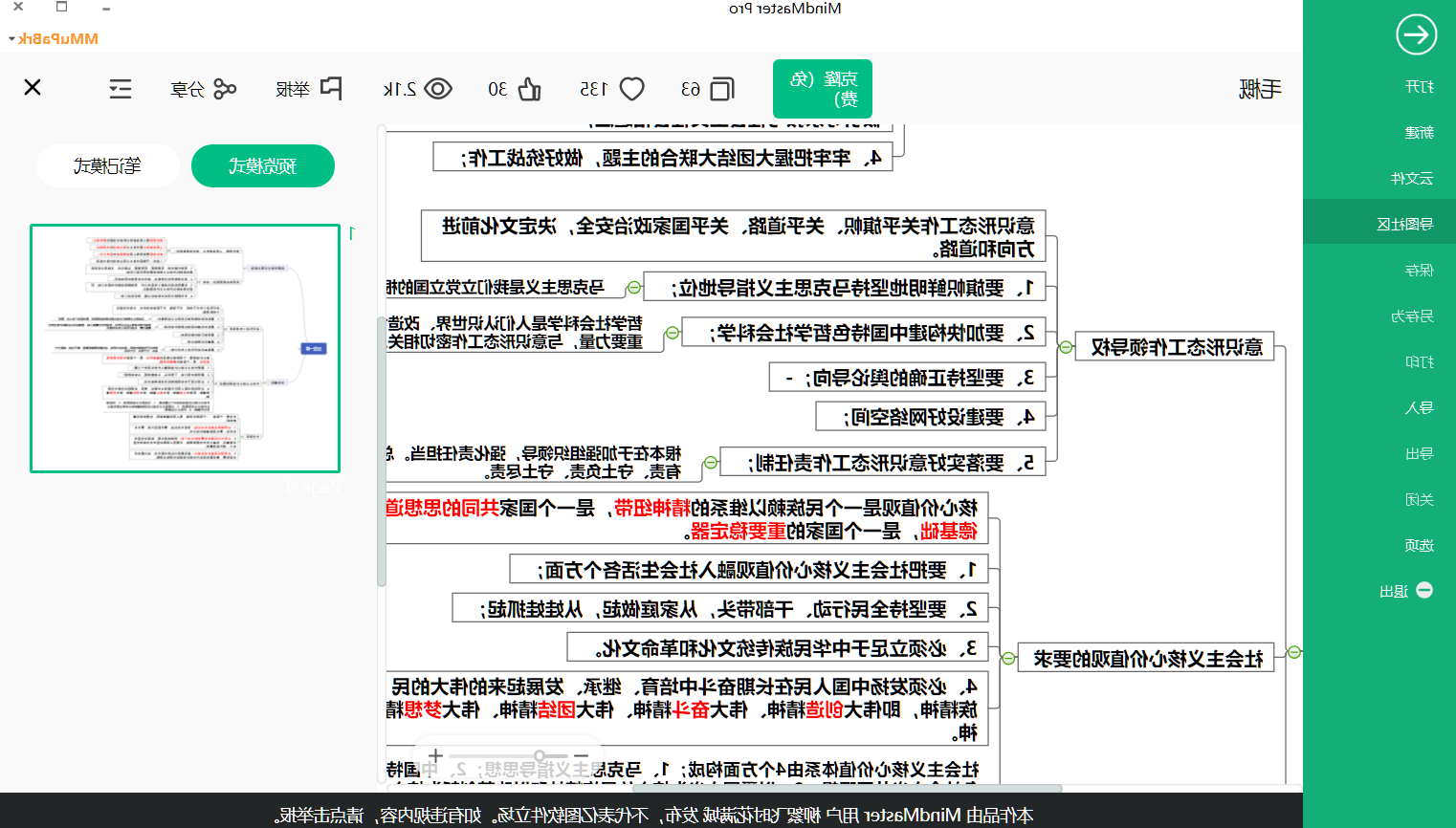Select node 3、要坚持正确的舆论导向
This screenshot has width=1456, height=828.
tap(908, 378)
